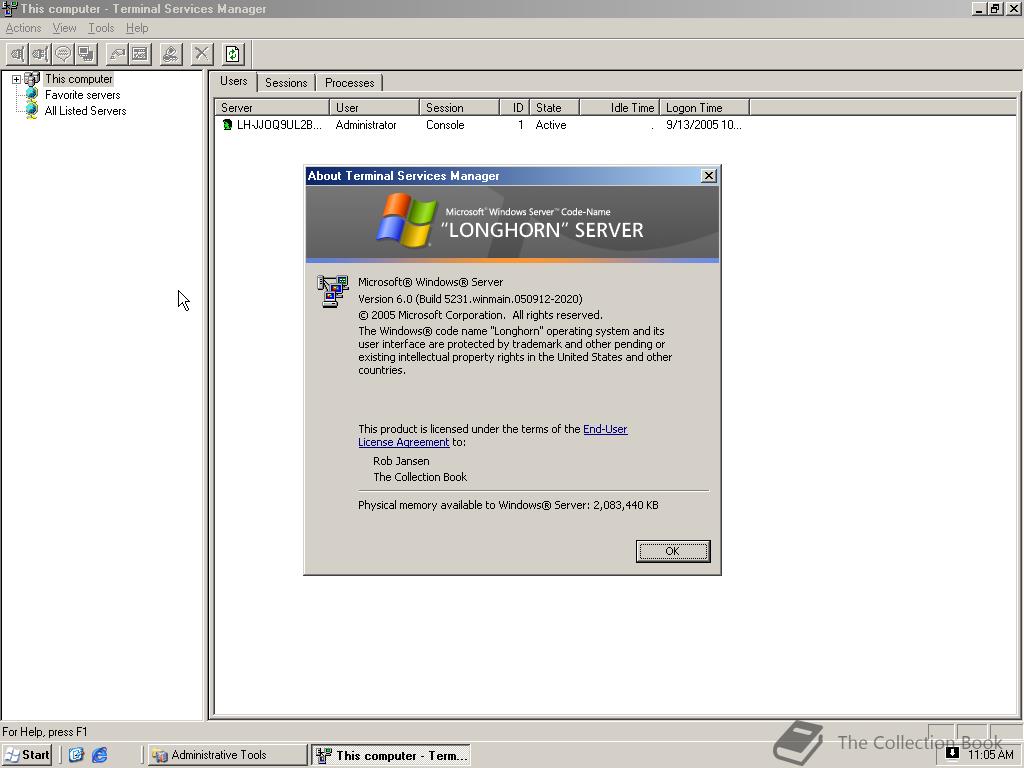Viewport: 1024px width, 768px height.
Task: Click the Administrator user cell
Action: [x=366, y=125]
